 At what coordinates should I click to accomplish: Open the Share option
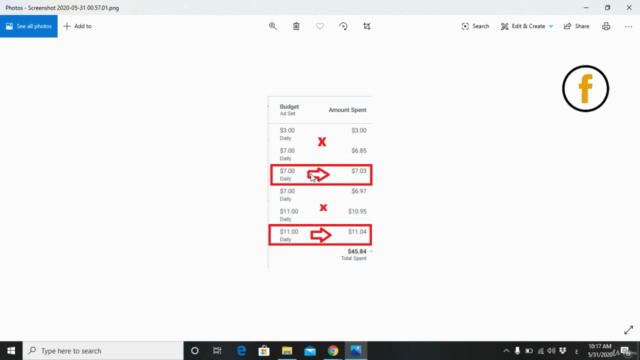(576, 26)
